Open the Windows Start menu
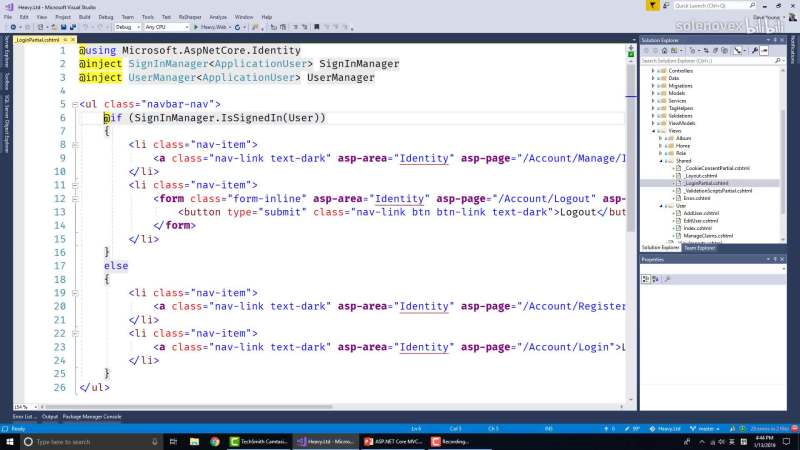800x450 pixels. [x=9, y=442]
